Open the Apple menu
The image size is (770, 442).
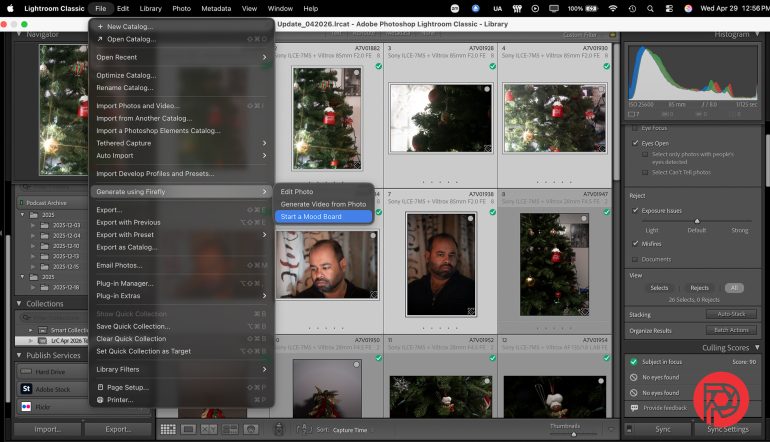10,8
